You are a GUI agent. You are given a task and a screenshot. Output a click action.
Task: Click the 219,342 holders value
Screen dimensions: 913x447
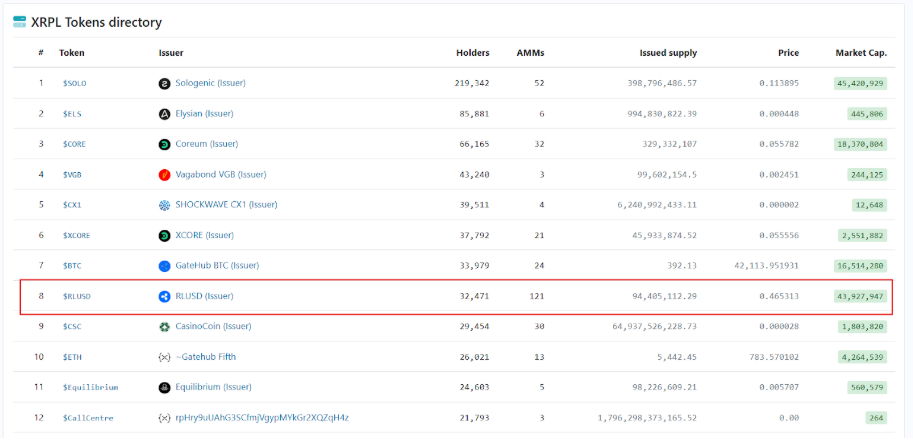click(x=472, y=83)
